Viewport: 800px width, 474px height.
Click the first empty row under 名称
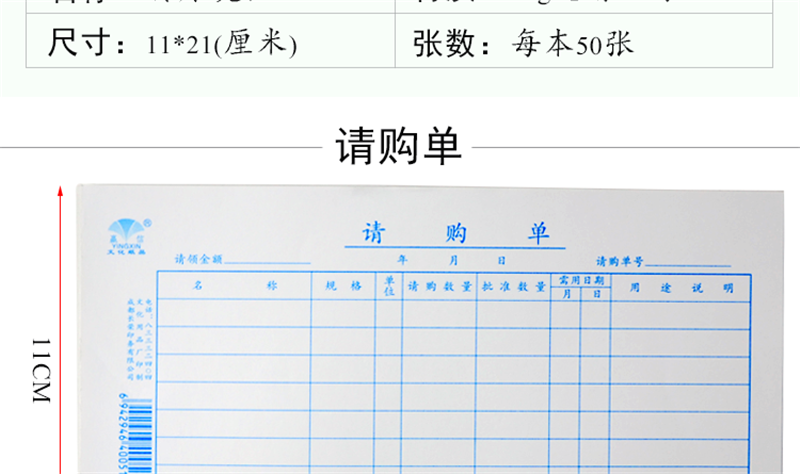pos(235,313)
